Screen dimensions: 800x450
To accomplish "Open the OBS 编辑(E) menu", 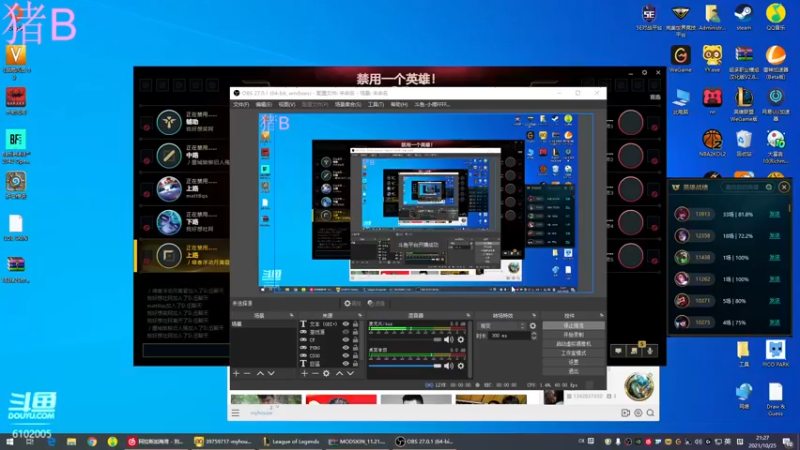I will coord(264,105).
